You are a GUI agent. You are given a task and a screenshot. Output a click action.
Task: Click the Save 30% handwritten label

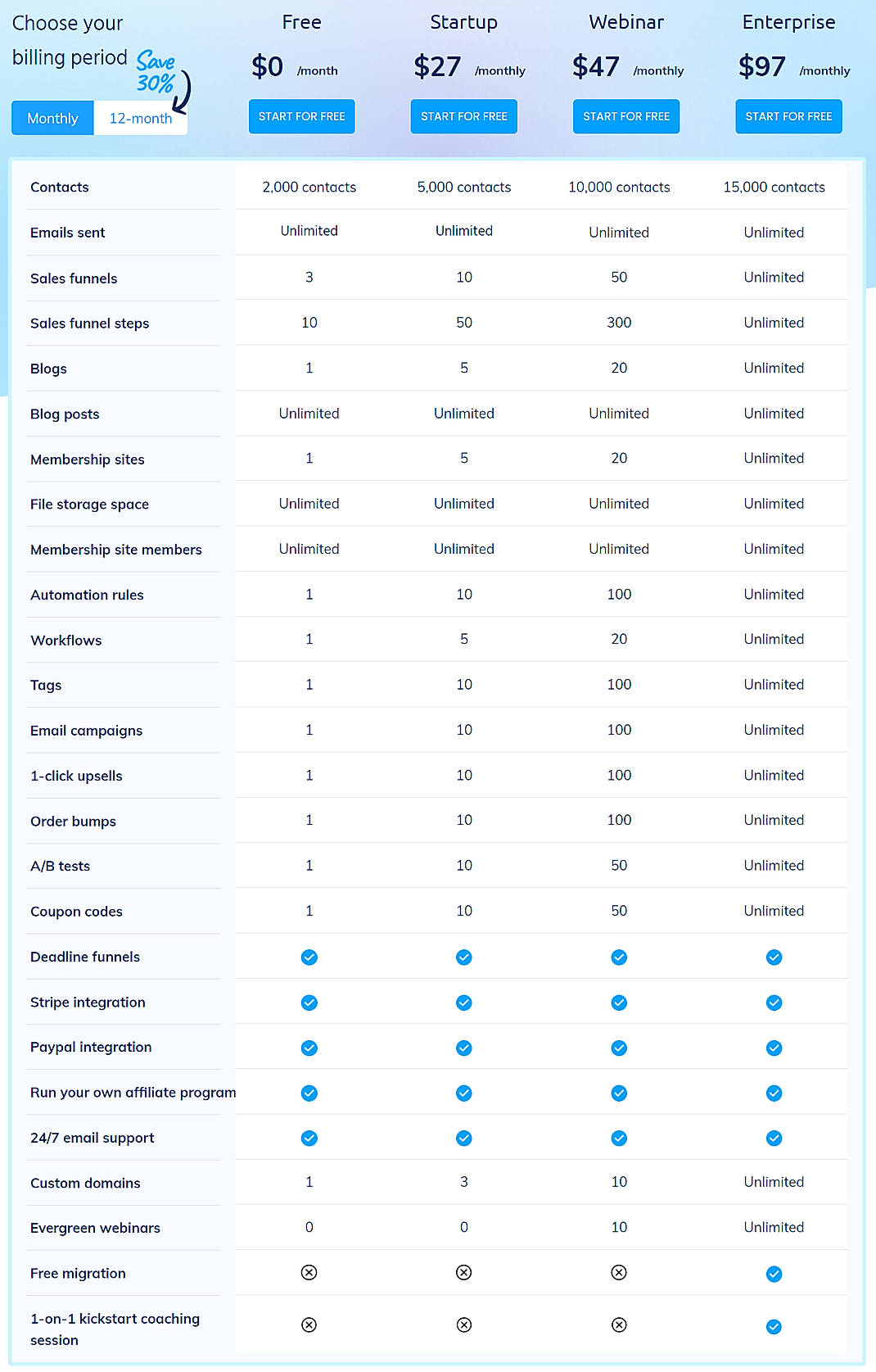point(157,69)
